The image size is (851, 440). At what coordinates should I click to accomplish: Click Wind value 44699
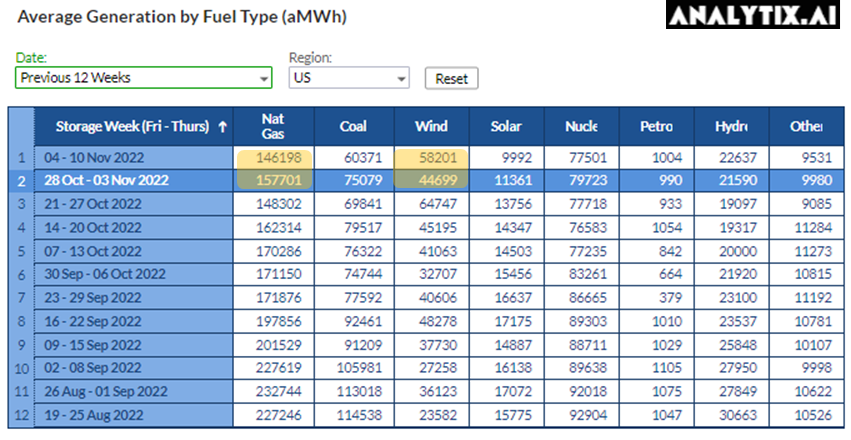[x=438, y=180]
